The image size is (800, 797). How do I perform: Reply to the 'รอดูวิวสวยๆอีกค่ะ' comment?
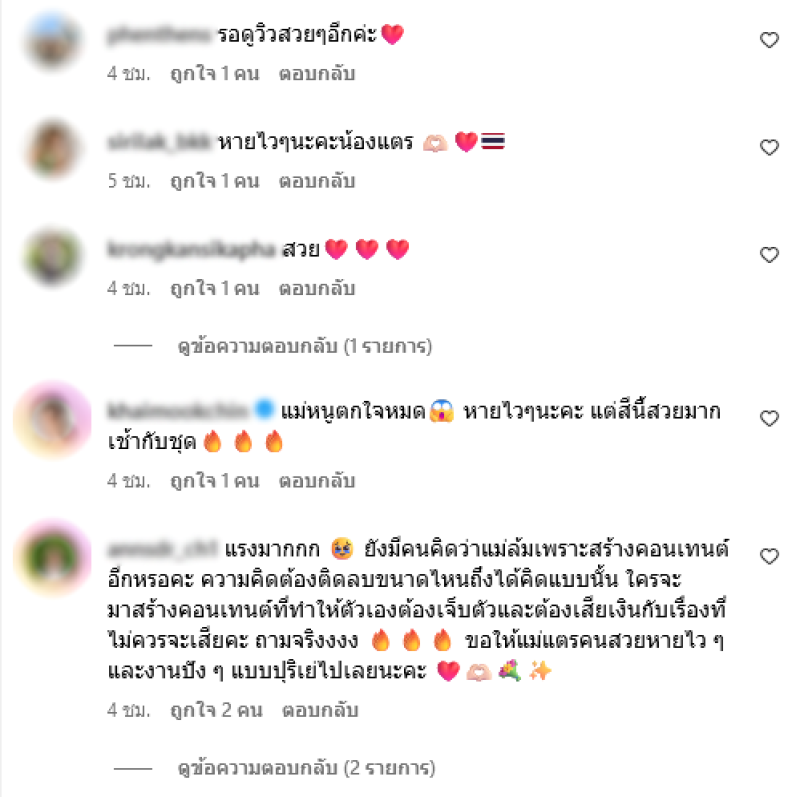coord(317,73)
